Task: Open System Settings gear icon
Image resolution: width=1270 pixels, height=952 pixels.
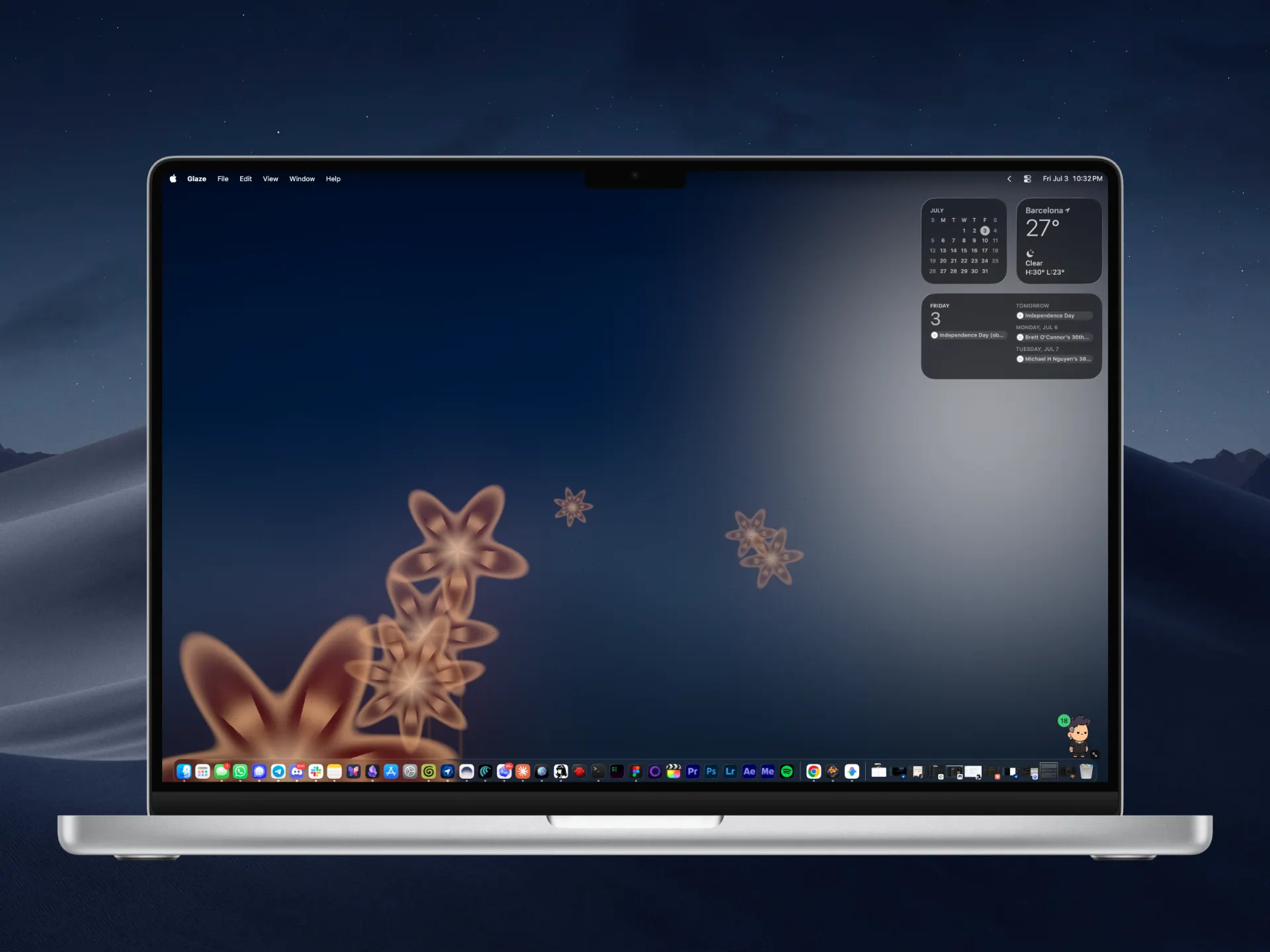Action: pos(410,772)
